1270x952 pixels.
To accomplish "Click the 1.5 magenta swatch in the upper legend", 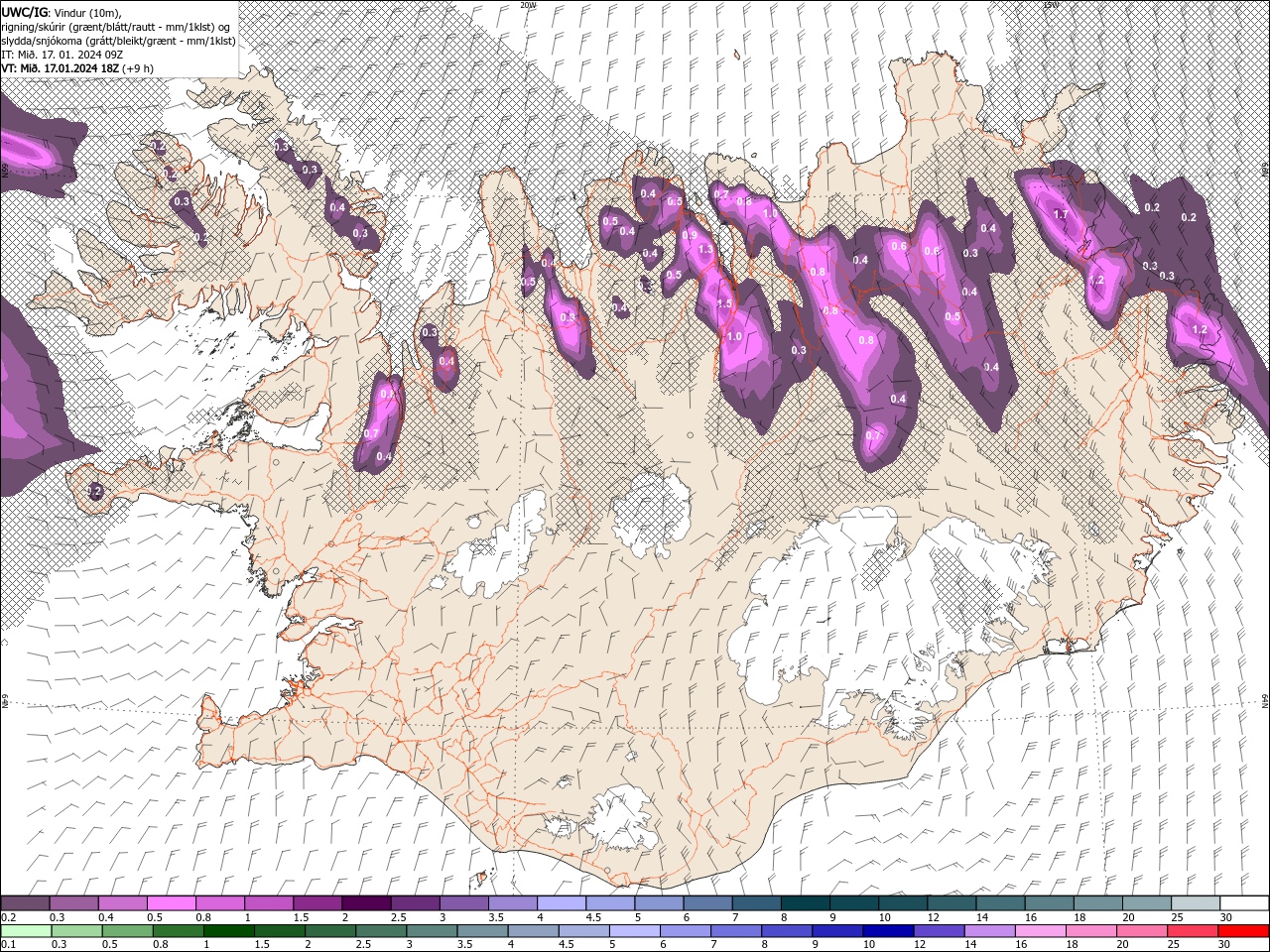I will 317,903.
